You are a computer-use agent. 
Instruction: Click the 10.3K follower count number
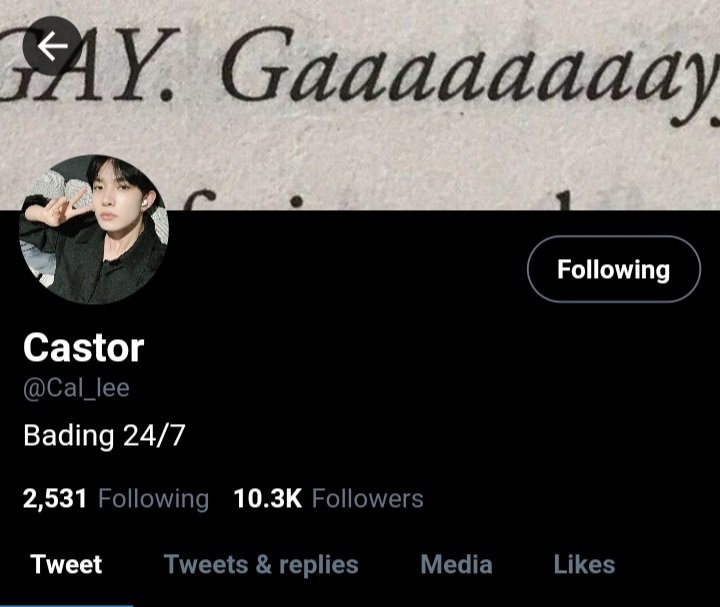click(x=268, y=499)
